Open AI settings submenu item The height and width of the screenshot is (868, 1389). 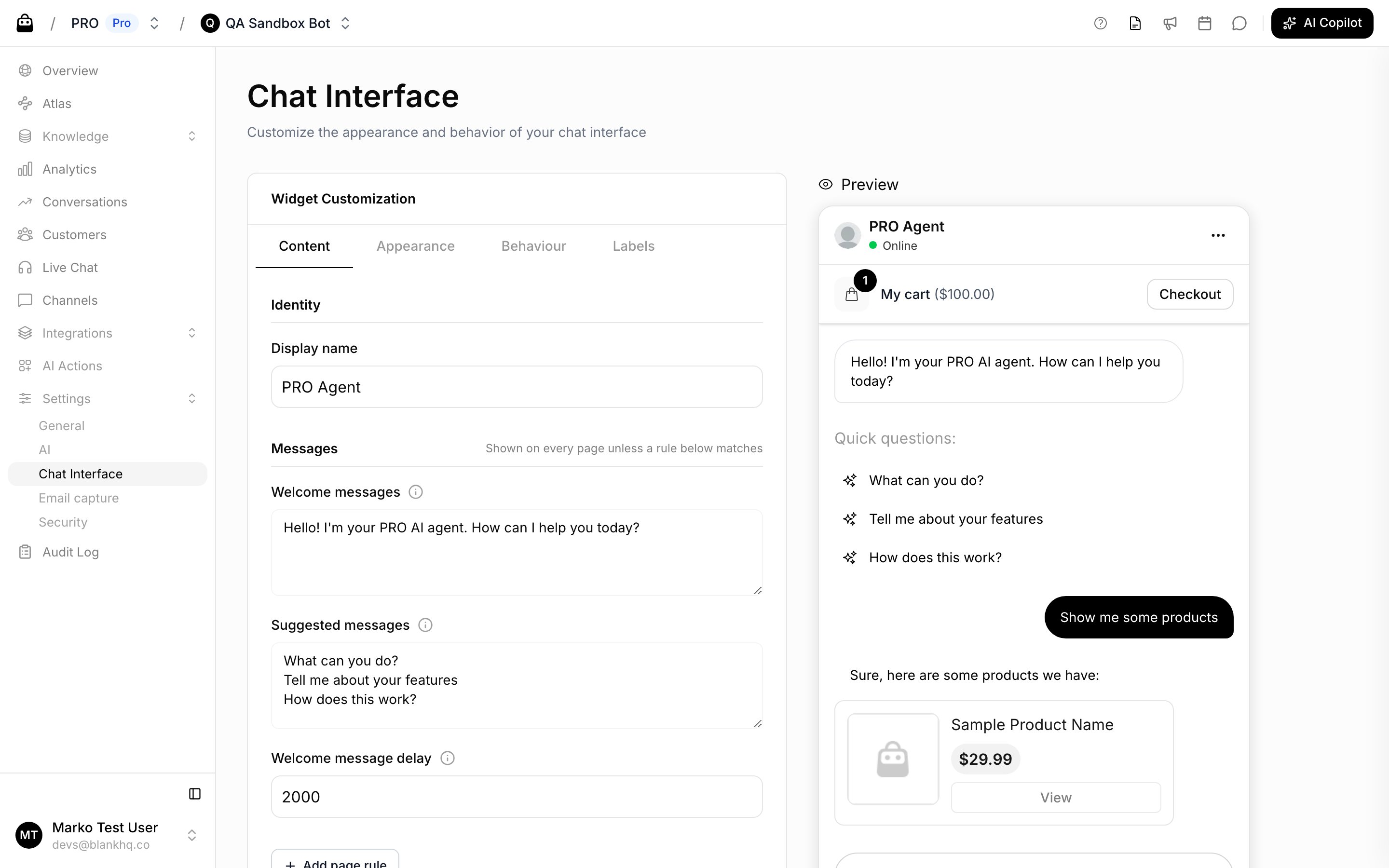pyautogui.click(x=108, y=450)
